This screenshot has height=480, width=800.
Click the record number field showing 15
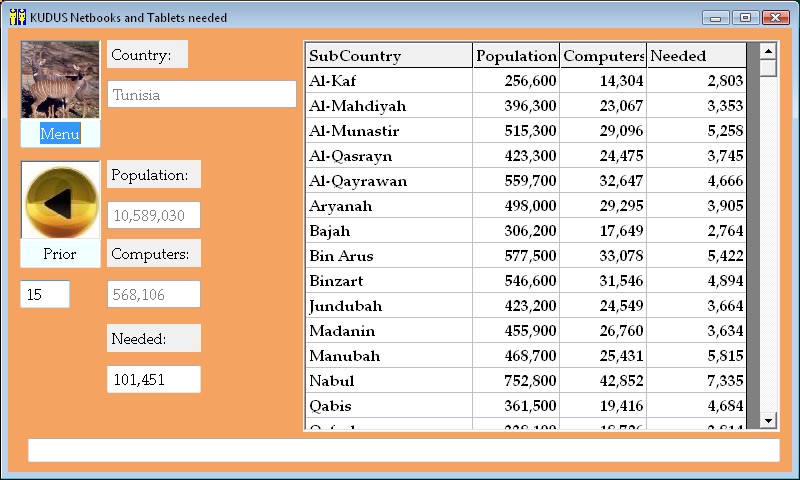pyautogui.click(x=45, y=295)
